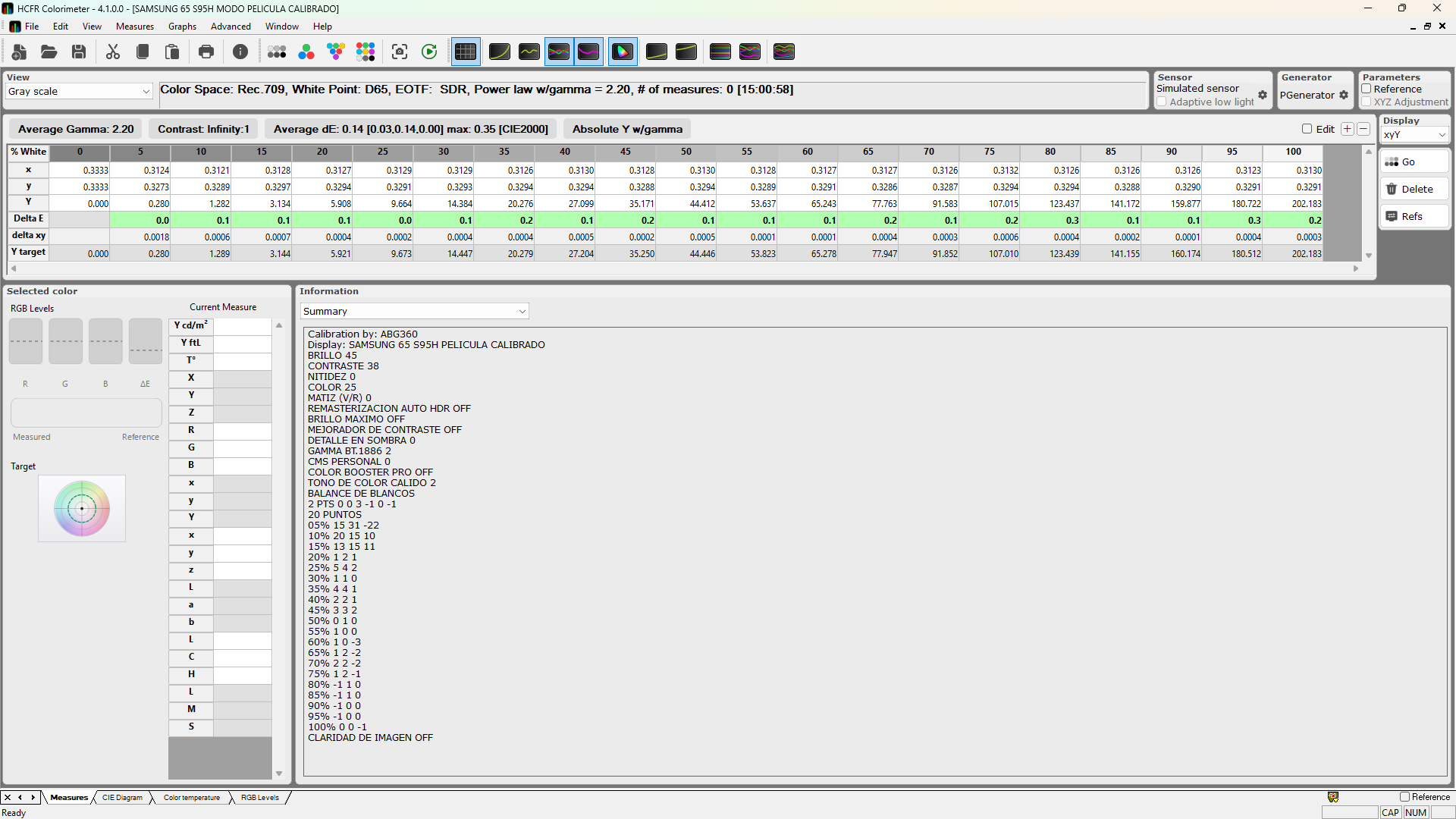Viewport: 1456px width, 819px height.
Task: Open the Measures menu
Action: [x=135, y=27]
